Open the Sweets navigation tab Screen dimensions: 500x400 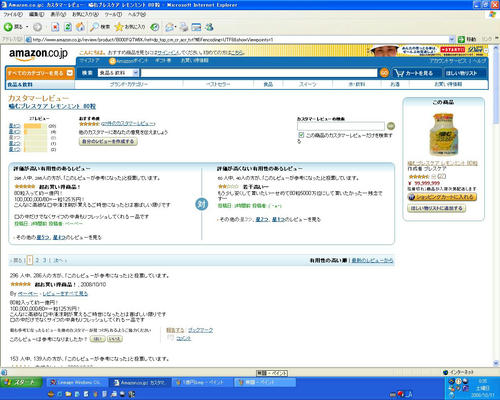307,84
